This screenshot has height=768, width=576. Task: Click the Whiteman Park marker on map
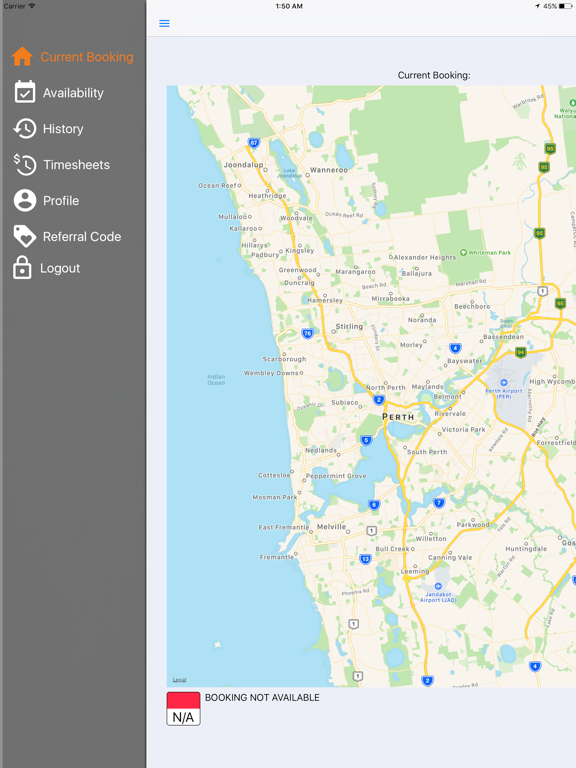point(463,253)
